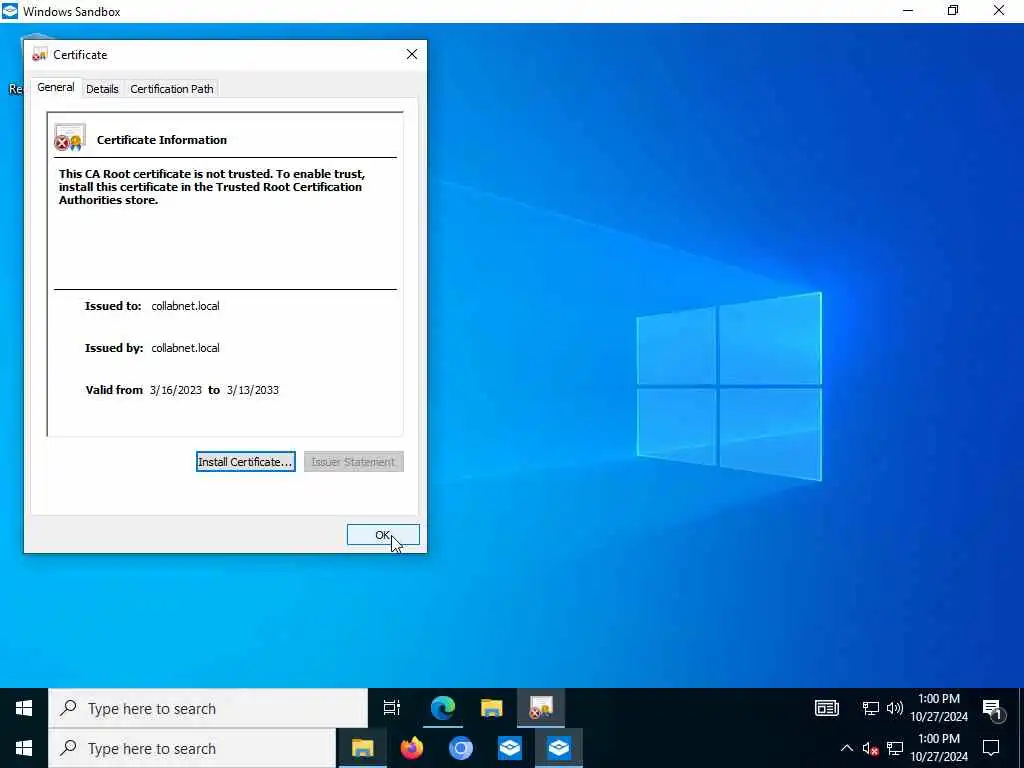The width and height of the screenshot is (1024, 768).
Task: Open News and interests in sandbox taskbar
Action: tap(827, 708)
